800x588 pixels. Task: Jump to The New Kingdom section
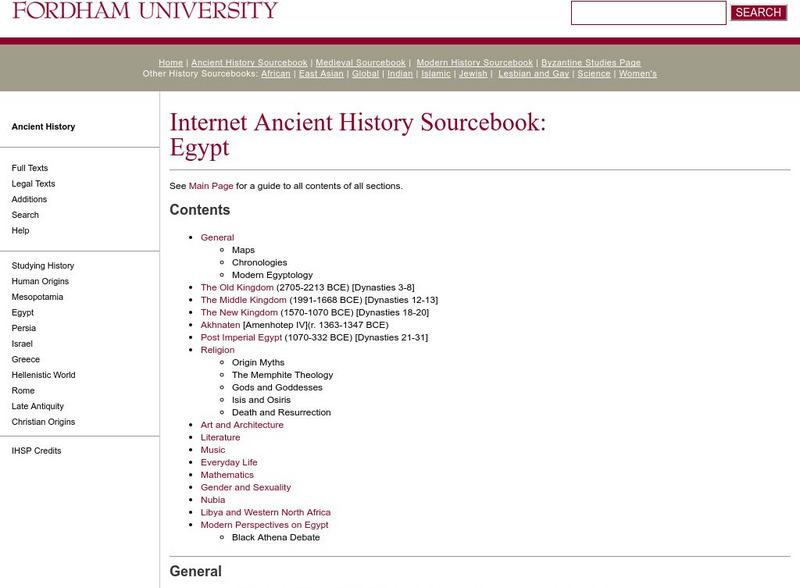click(x=239, y=312)
